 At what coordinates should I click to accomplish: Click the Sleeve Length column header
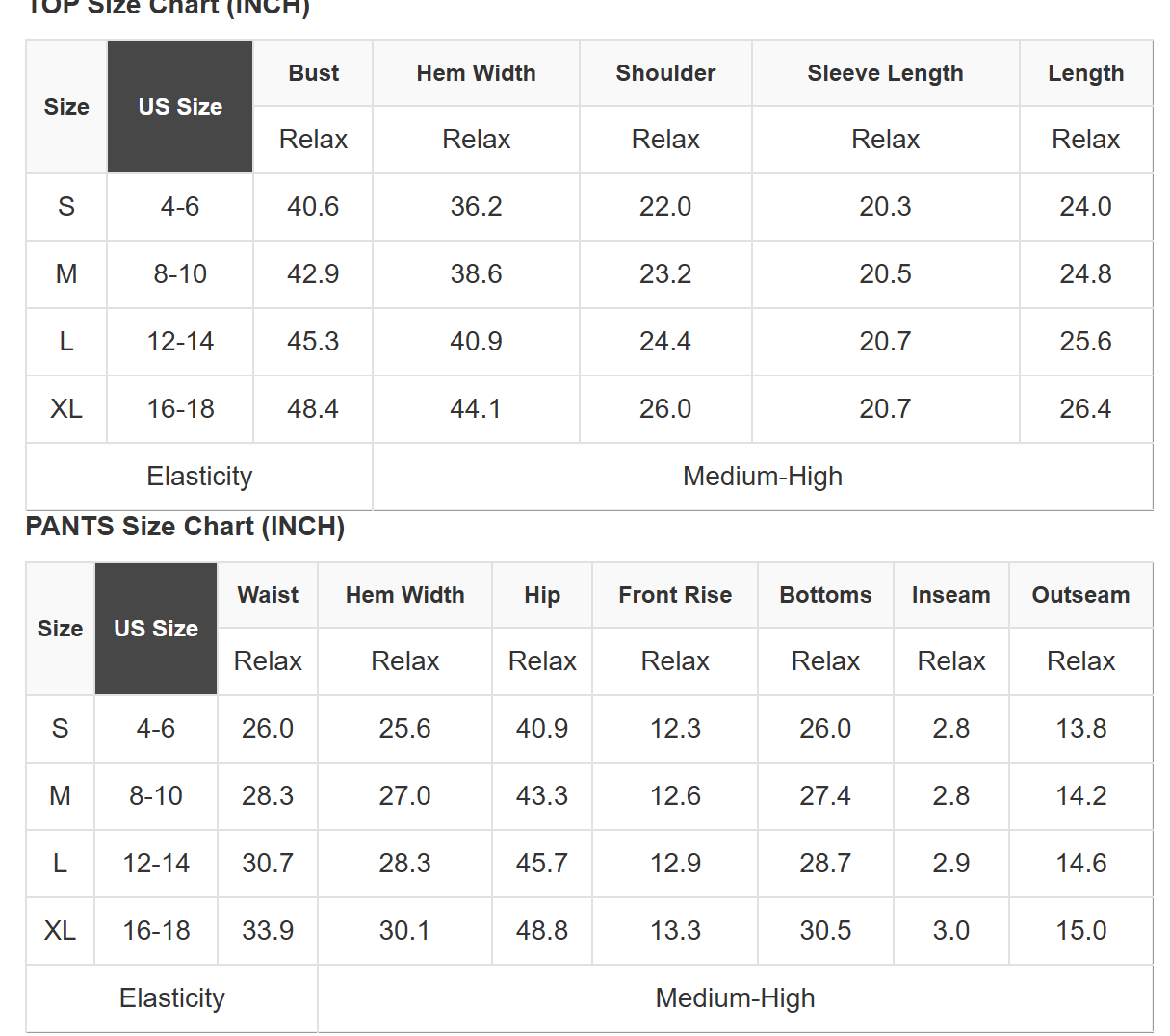pos(885,73)
